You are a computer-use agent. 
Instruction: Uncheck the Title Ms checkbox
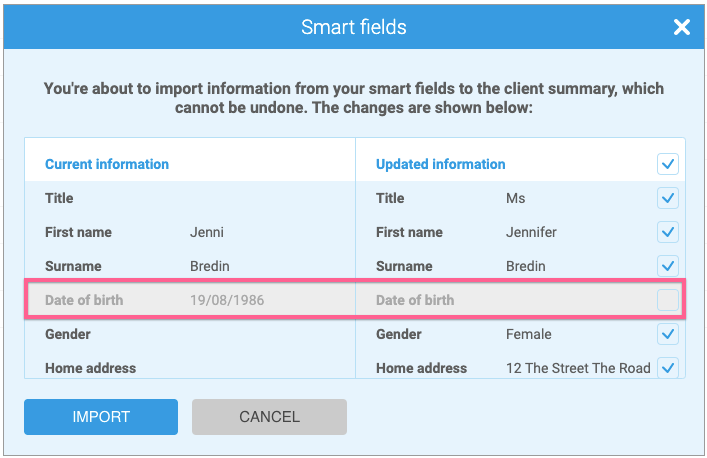pyautogui.click(x=667, y=198)
